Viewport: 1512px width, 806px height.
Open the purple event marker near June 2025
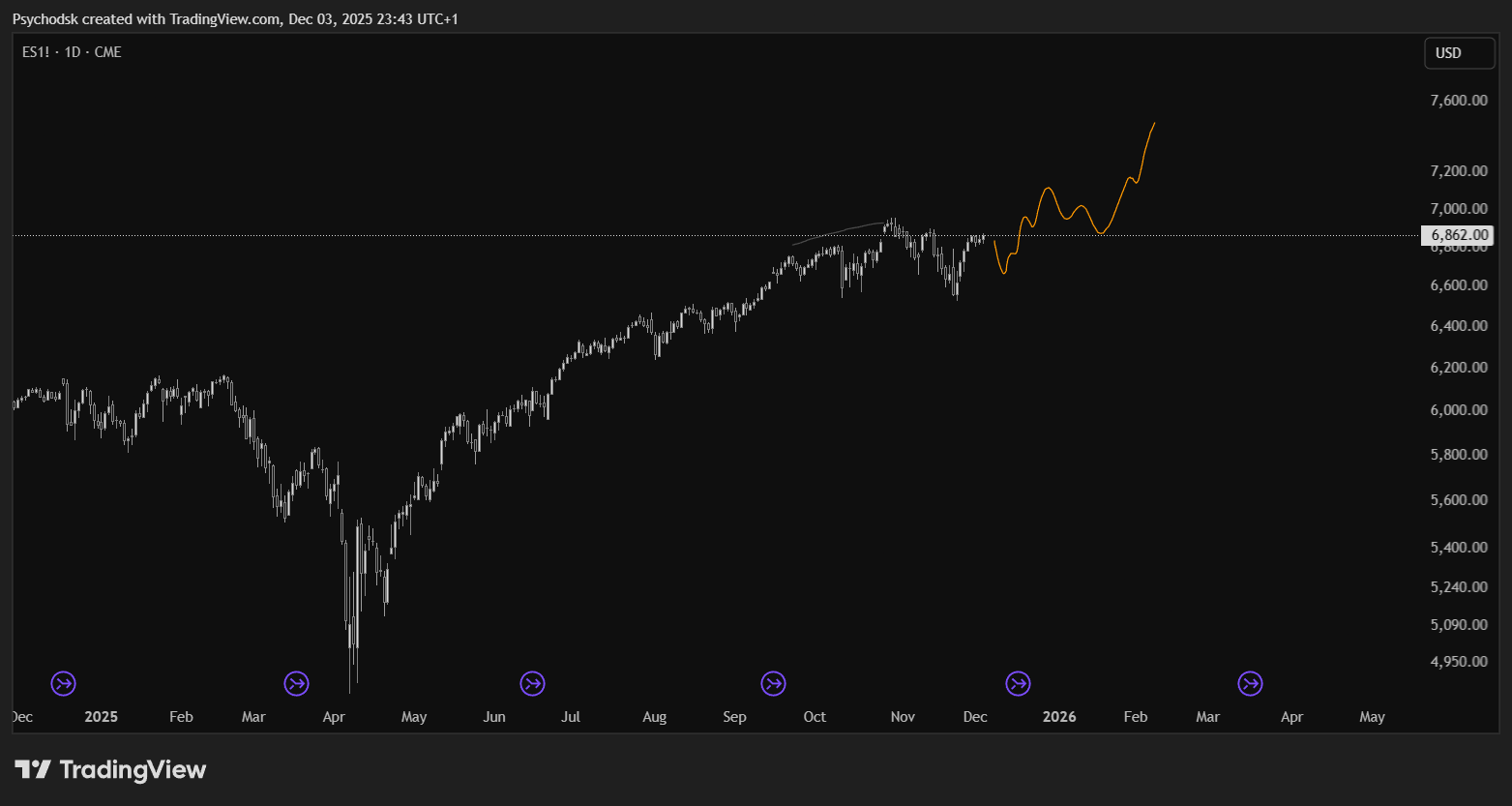click(532, 684)
